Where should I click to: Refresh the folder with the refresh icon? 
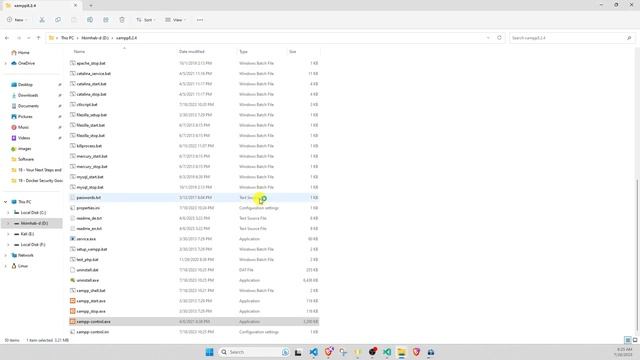coord(499,38)
